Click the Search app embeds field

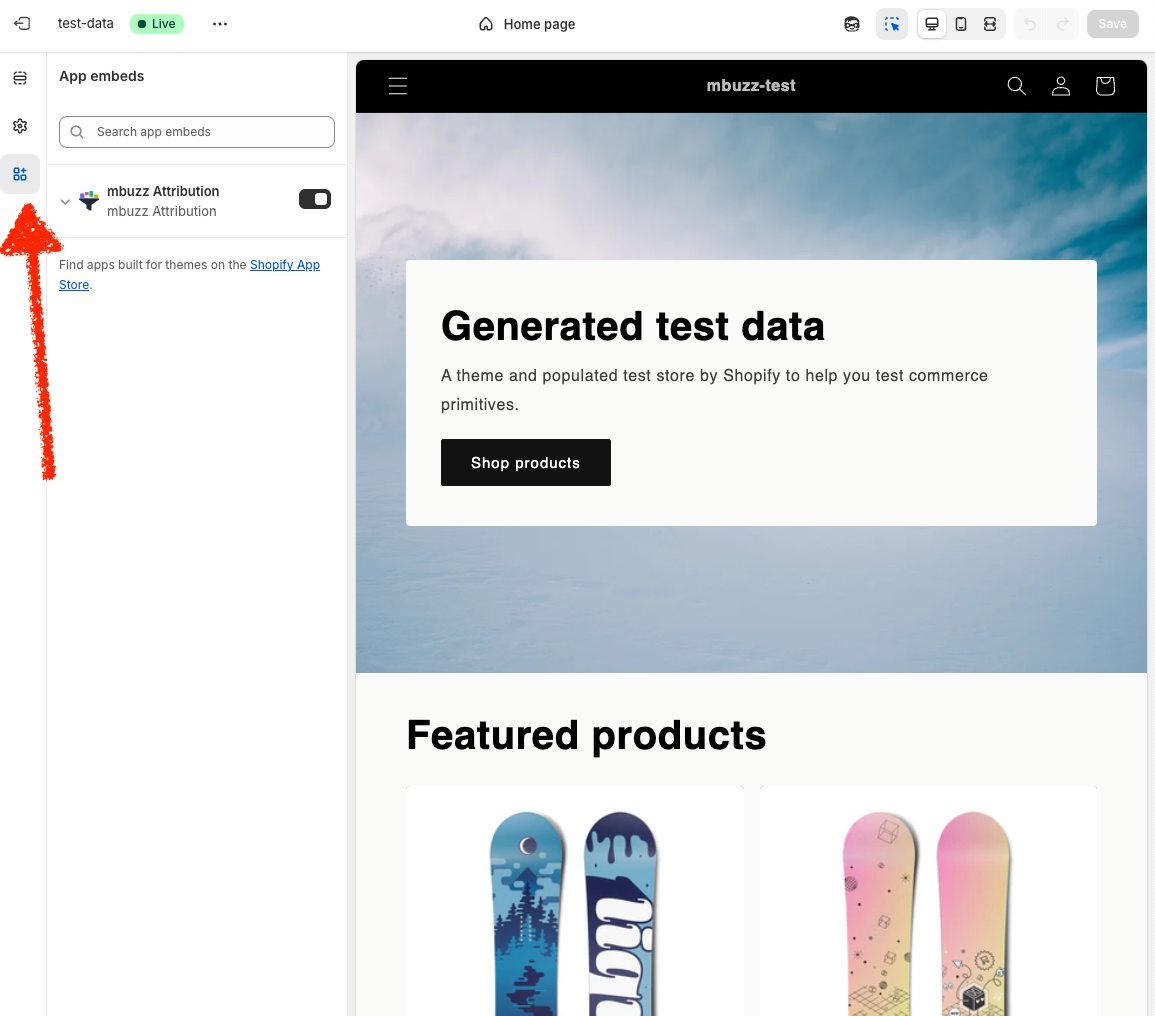196,131
